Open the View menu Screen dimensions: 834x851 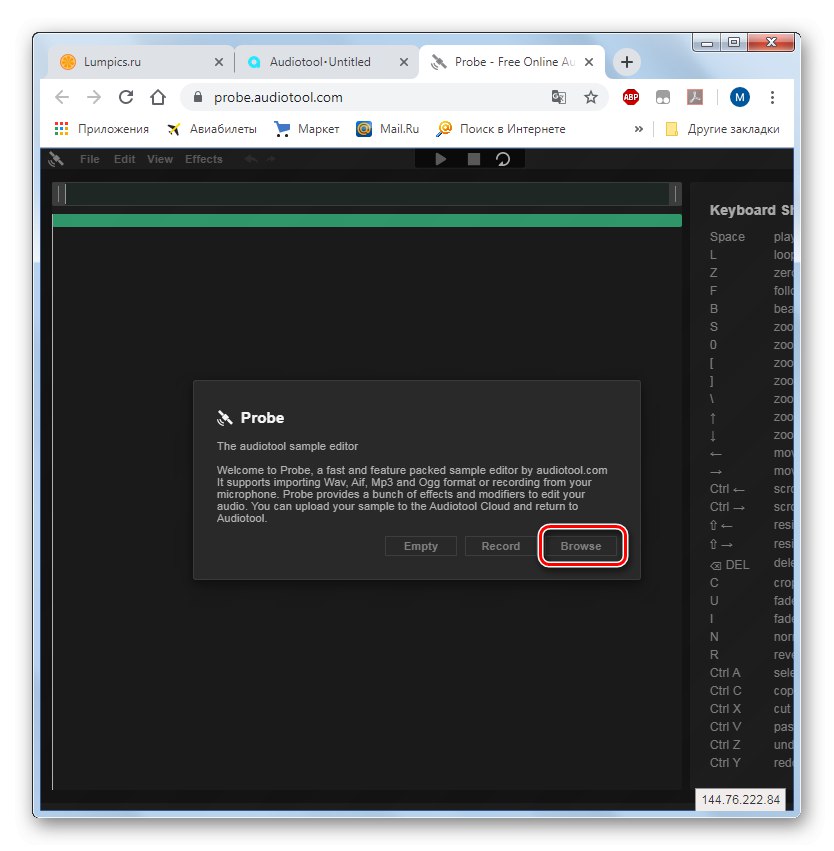(160, 159)
